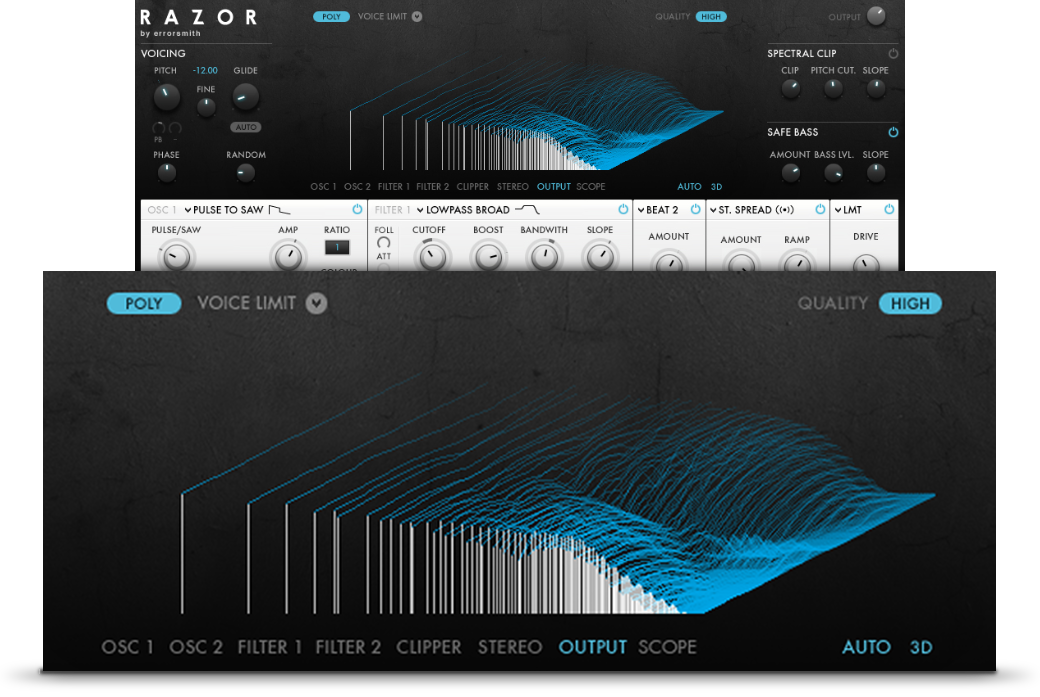Select OSC 1 tab in the enlarged display
1040x697 pixels.
[127, 647]
